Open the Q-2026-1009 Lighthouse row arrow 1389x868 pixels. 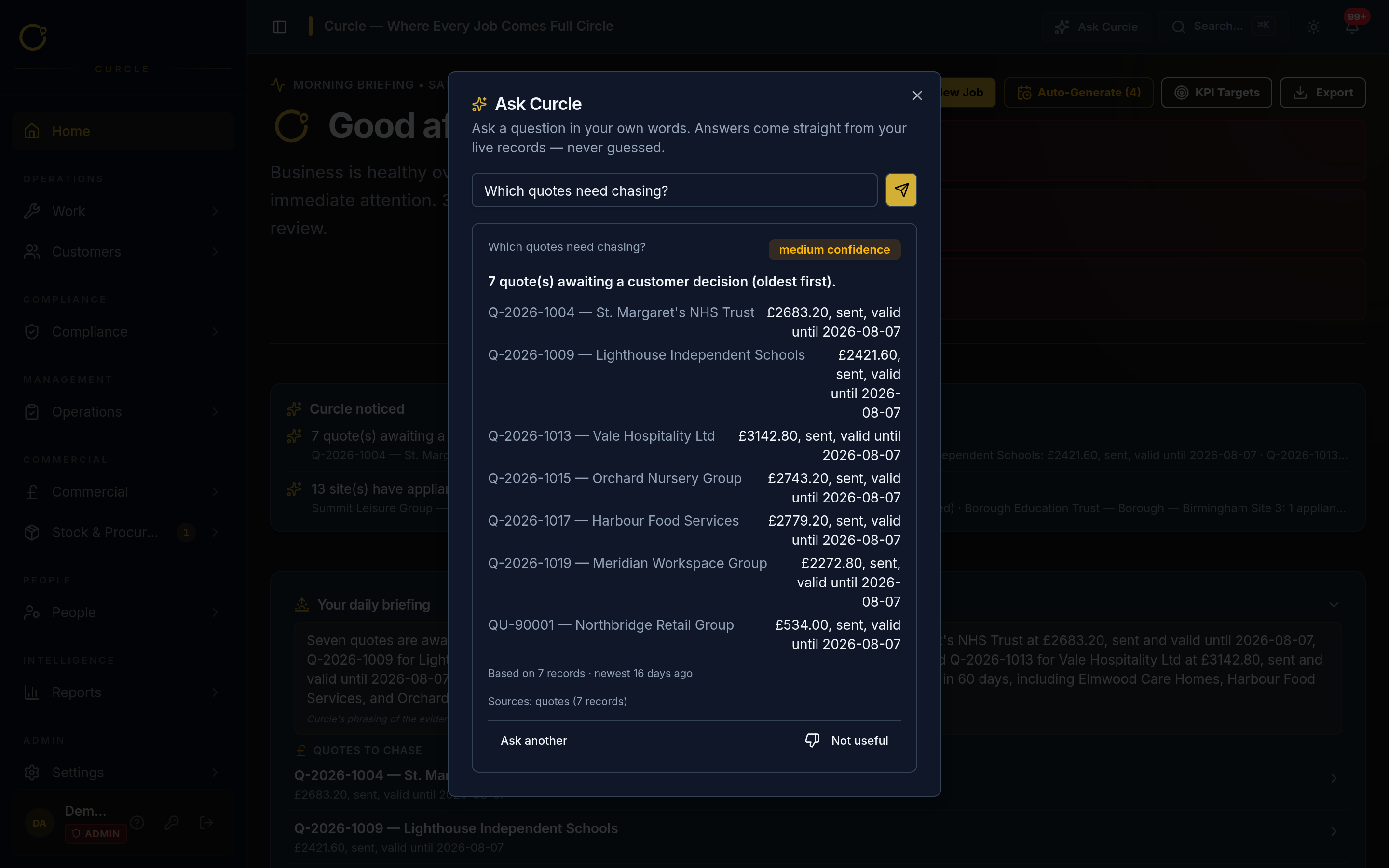click(x=1334, y=831)
